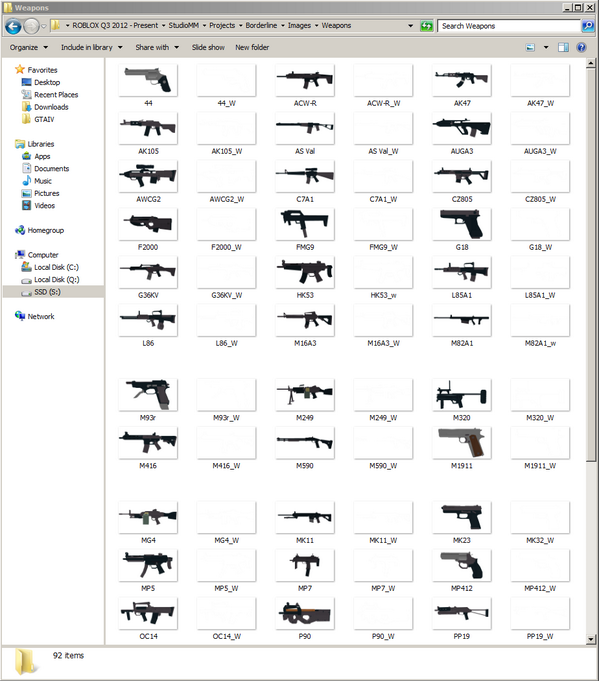The height and width of the screenshot is (681, 599).
Task: Select the M93r pistol thumbnail
Action: (148, 395)
